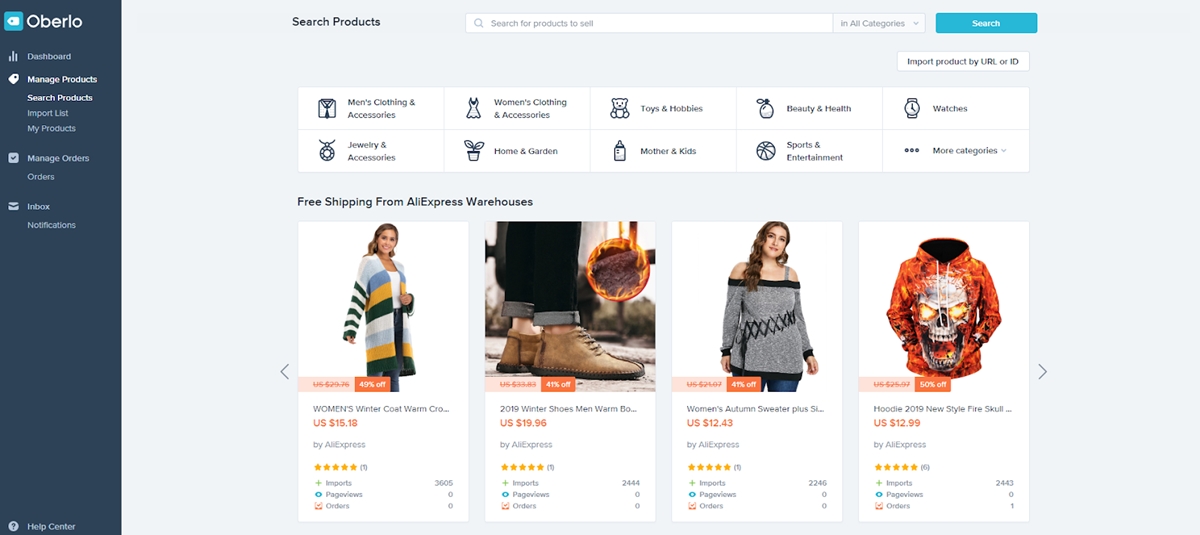Go to next products with right arrow
Screen dimensions: 1200x535
pos(1043,371)
